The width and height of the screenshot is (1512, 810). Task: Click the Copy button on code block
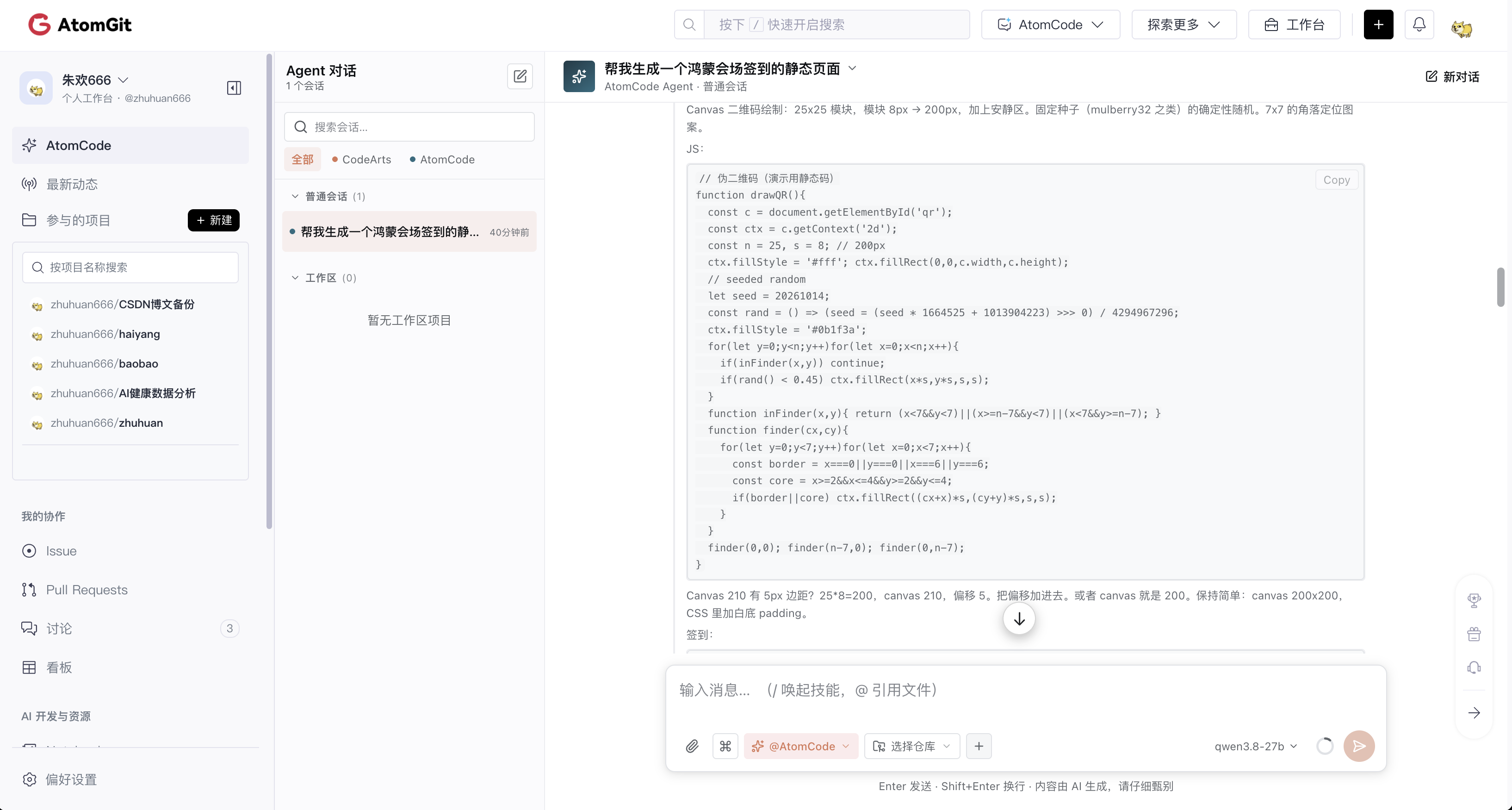click(1337, 181)
